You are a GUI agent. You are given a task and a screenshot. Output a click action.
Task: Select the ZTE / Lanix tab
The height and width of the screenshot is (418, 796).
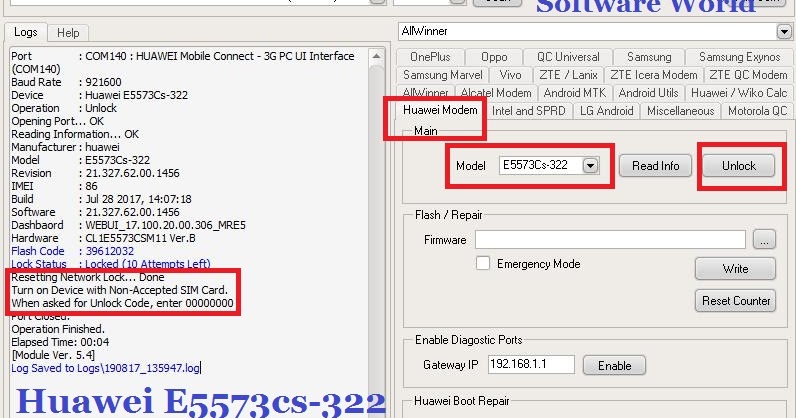point(568,75)
